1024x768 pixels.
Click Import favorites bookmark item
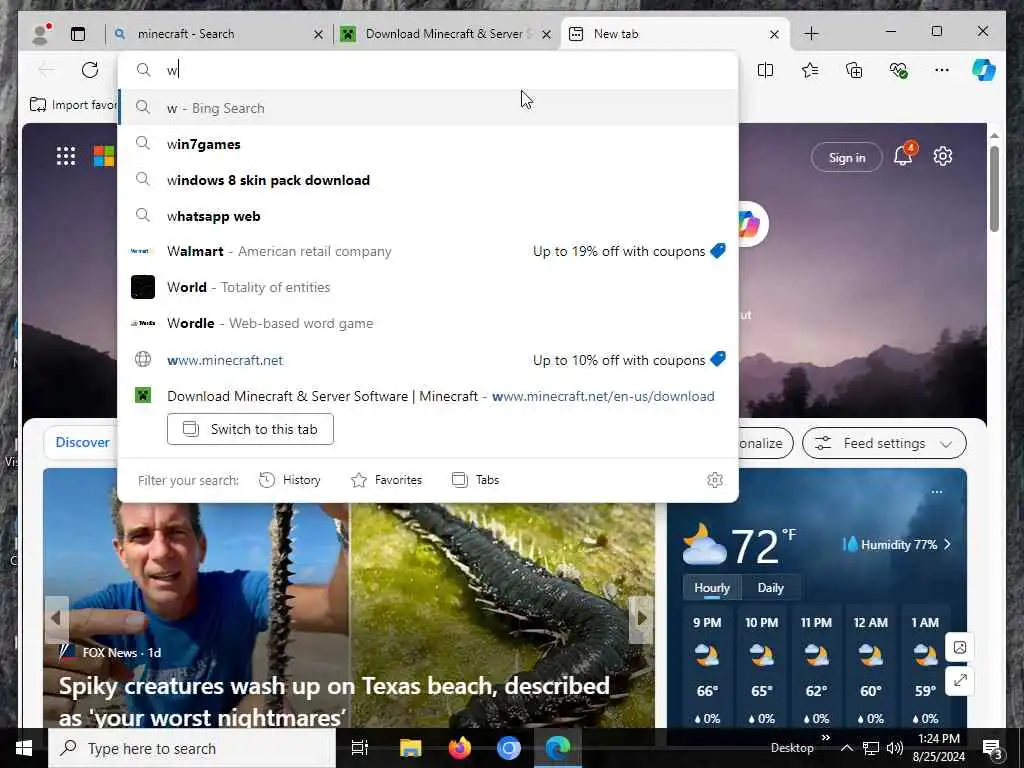(73, 104)
